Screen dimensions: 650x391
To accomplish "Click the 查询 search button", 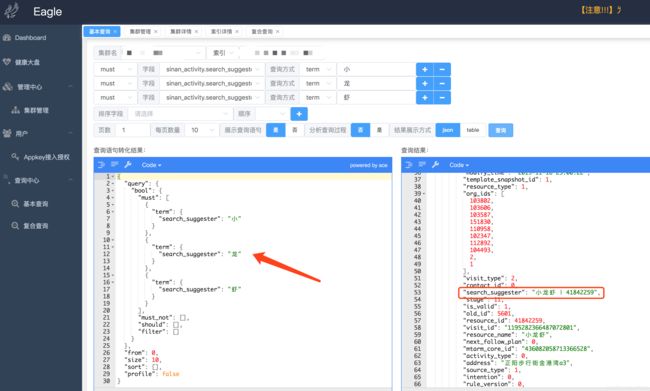I will coord(501,130).
